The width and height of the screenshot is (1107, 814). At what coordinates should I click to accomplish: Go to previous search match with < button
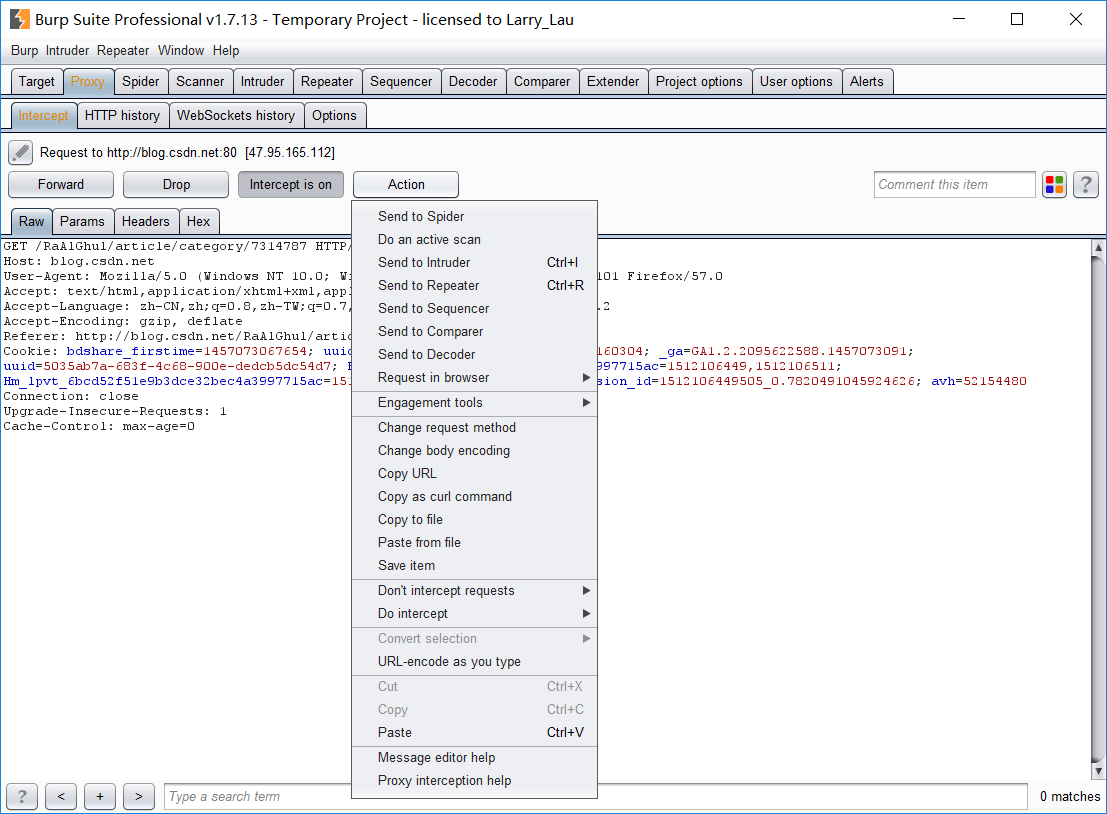click(61, 796)
